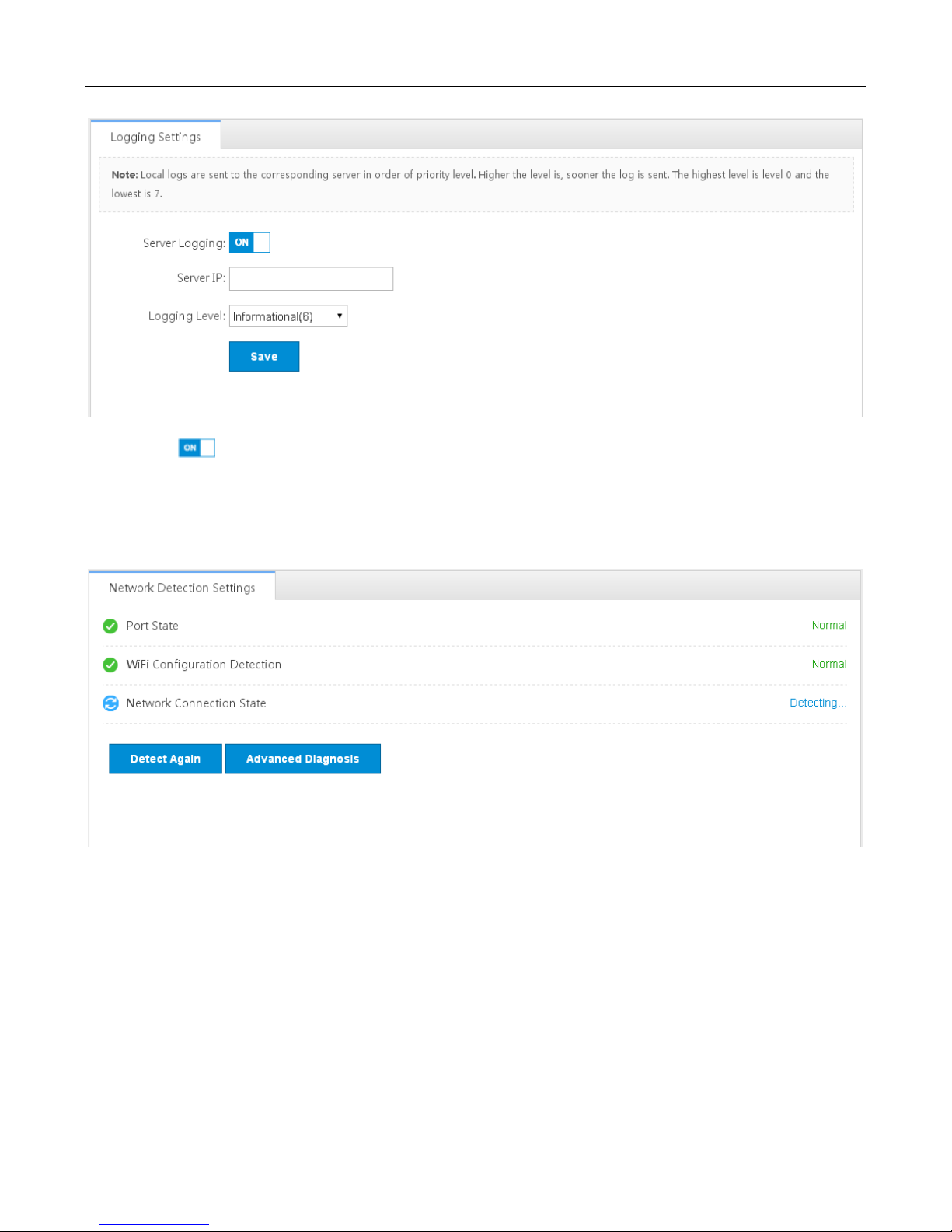This screenshot has width=952, height=1232.
Task: Click the green checkmark beside WiFi Configuration Detection
Action: (110, 665)
